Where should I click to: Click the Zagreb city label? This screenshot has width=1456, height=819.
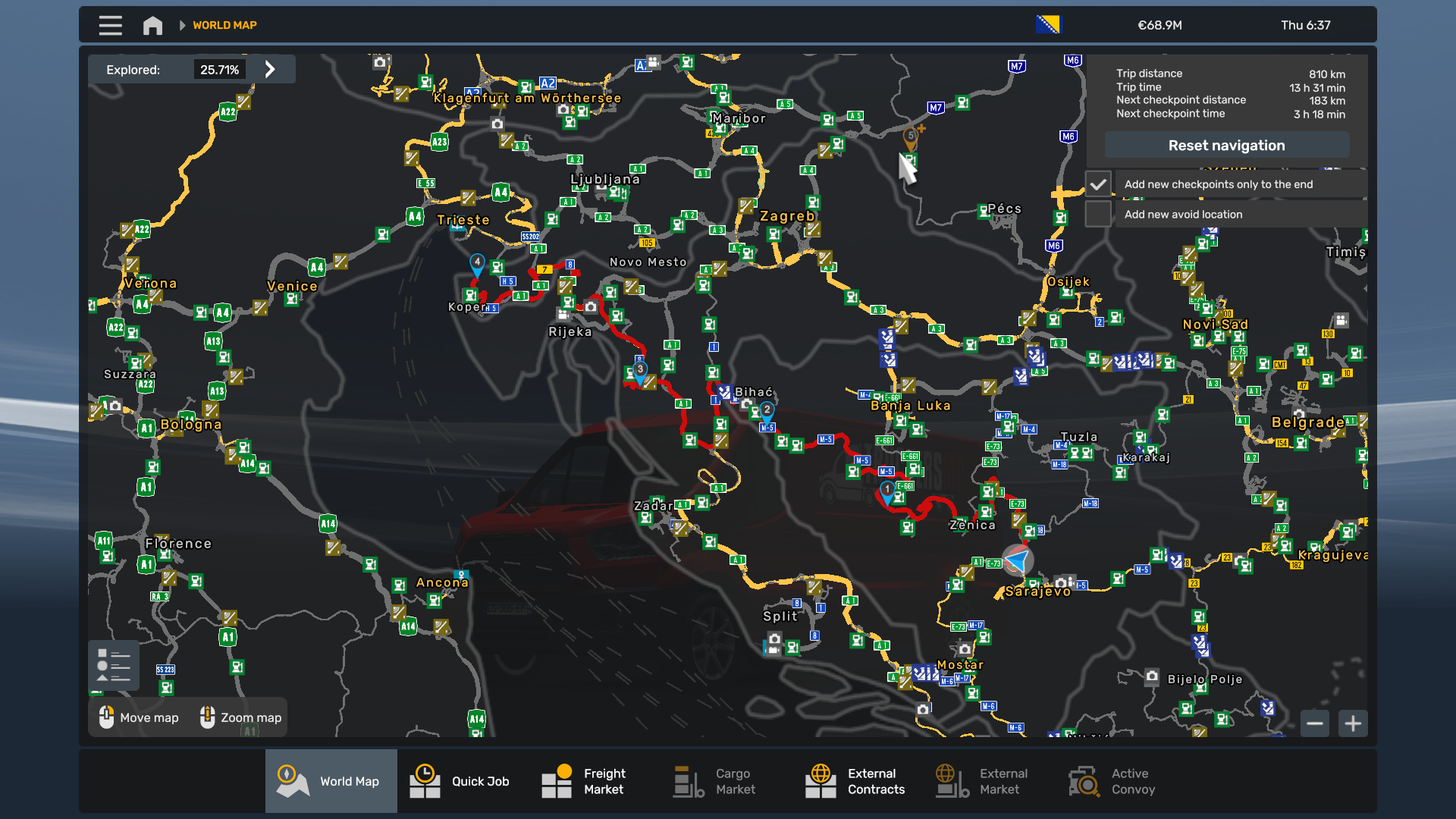787,216
